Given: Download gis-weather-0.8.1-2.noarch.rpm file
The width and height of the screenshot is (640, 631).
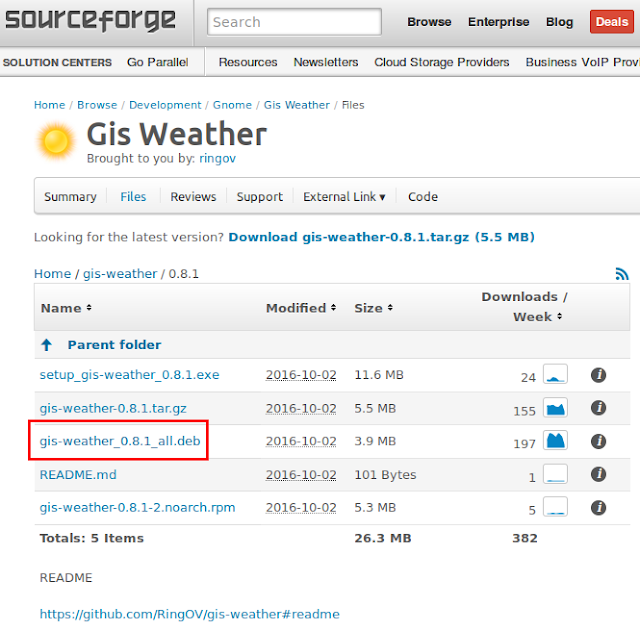Looking at the screenshot, I should click(x=137, y=508).
